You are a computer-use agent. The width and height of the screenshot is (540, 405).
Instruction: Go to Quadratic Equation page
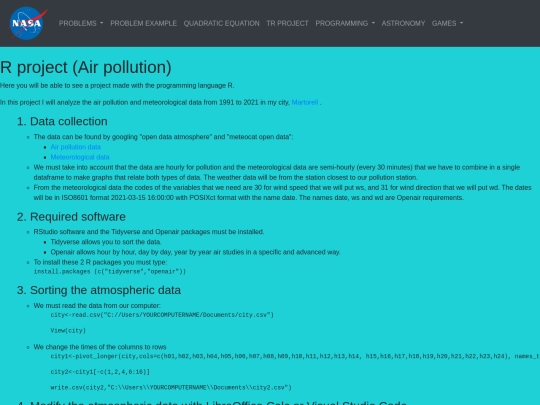coord(221,23)
